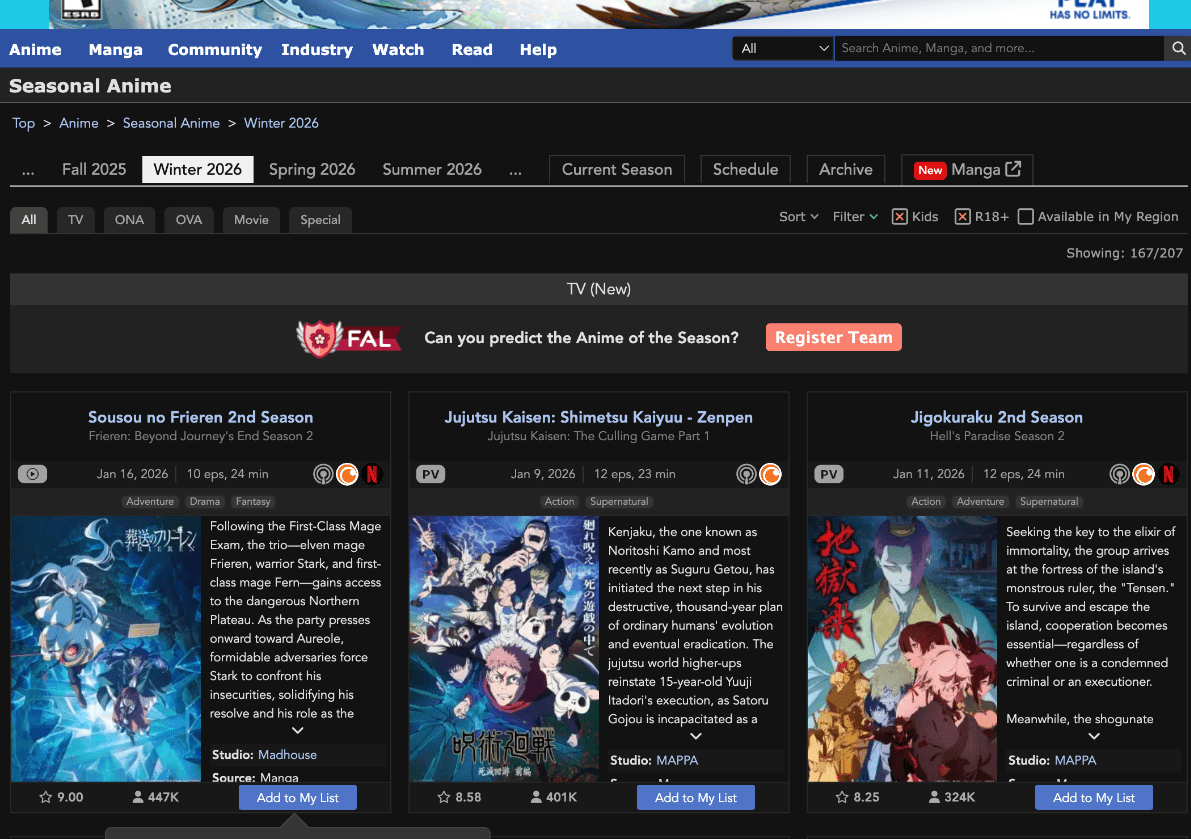The height and width of the screenshot is (839, 1191).
Task: Open the All search category dropdown
Action: click(783, 49)
